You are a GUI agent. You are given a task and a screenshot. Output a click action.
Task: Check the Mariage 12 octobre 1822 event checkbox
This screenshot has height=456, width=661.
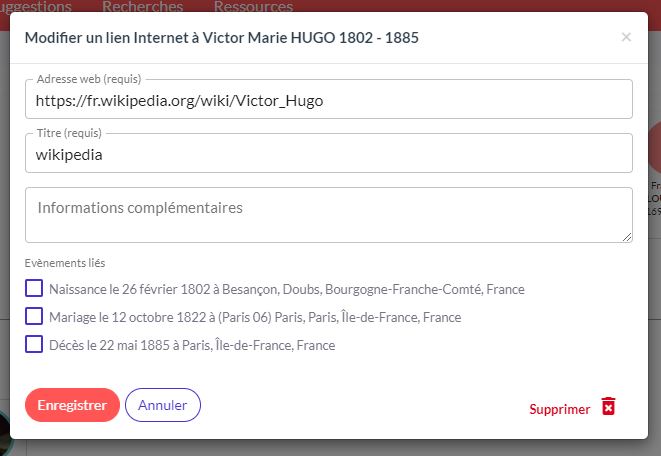click(x=34, y=316)
